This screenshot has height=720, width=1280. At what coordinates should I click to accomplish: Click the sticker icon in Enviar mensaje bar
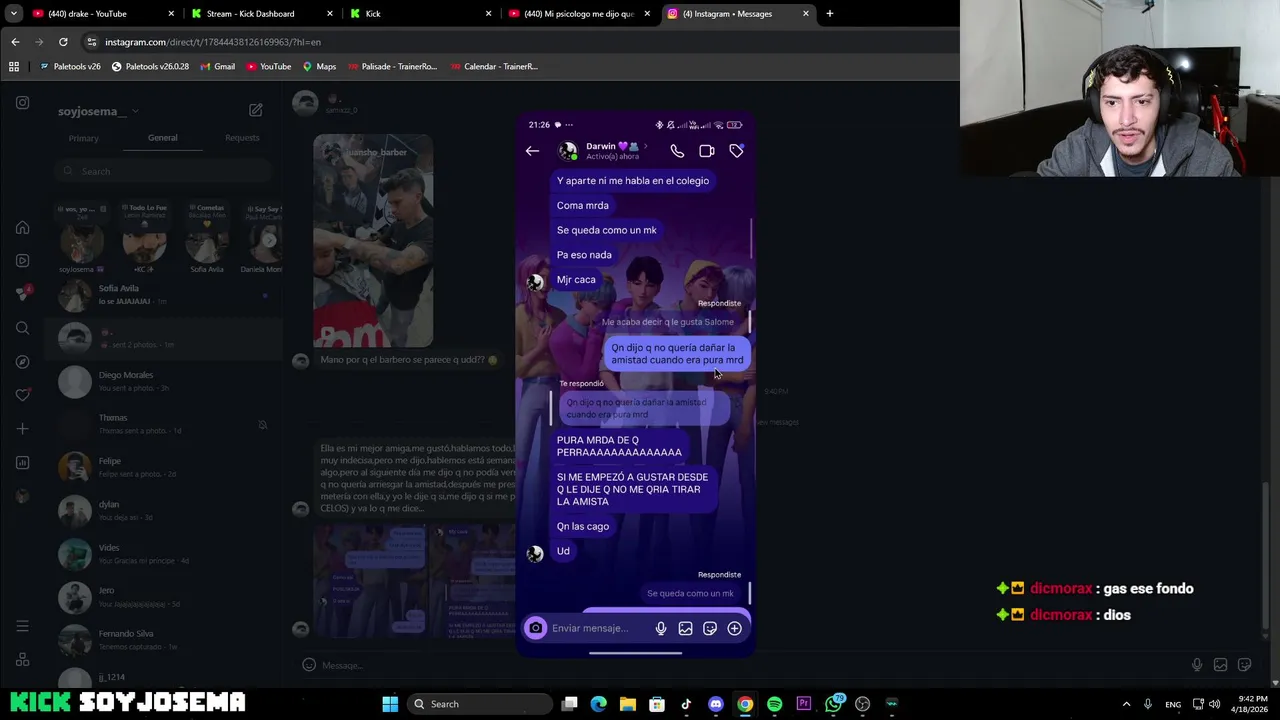pos(710,628)
